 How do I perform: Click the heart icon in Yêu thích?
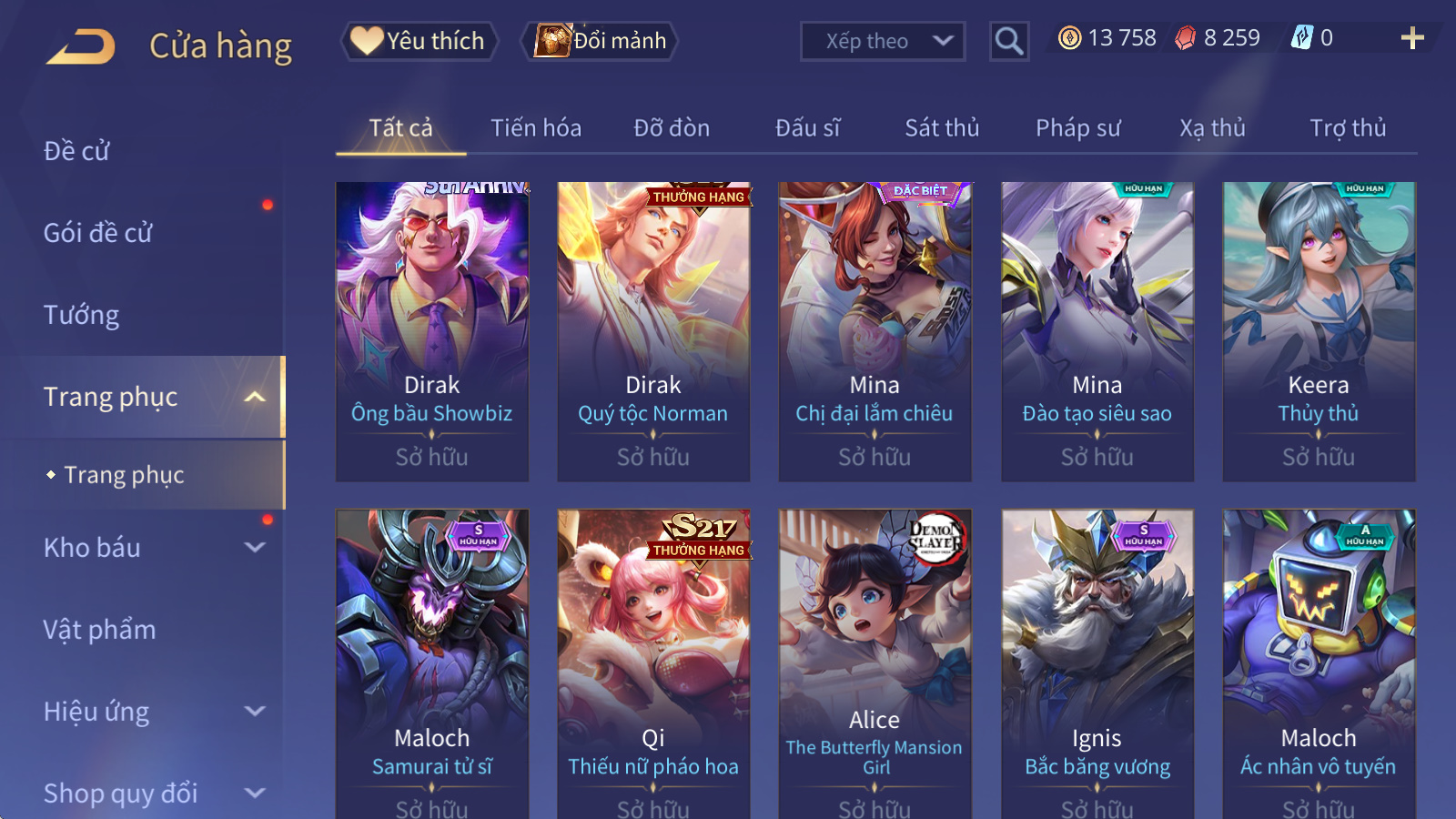pyautogui.click(x=367, y=41)
